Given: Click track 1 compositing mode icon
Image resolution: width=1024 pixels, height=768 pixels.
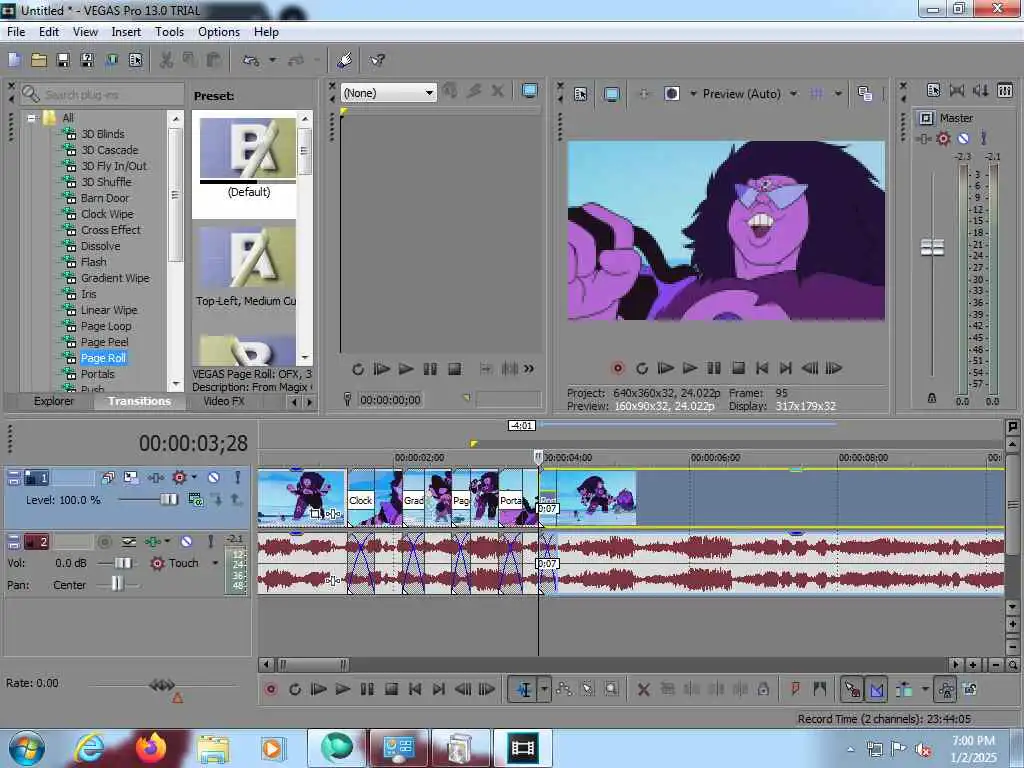Looking at the screenshot, I should coord(195,500).
